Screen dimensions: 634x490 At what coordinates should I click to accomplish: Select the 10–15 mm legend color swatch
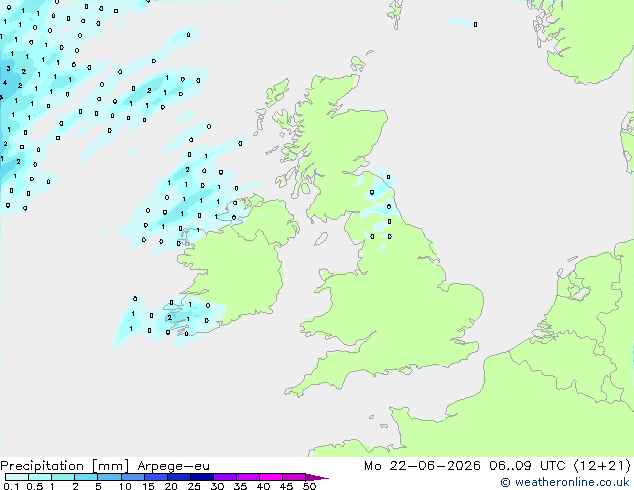tap(132, 477)
